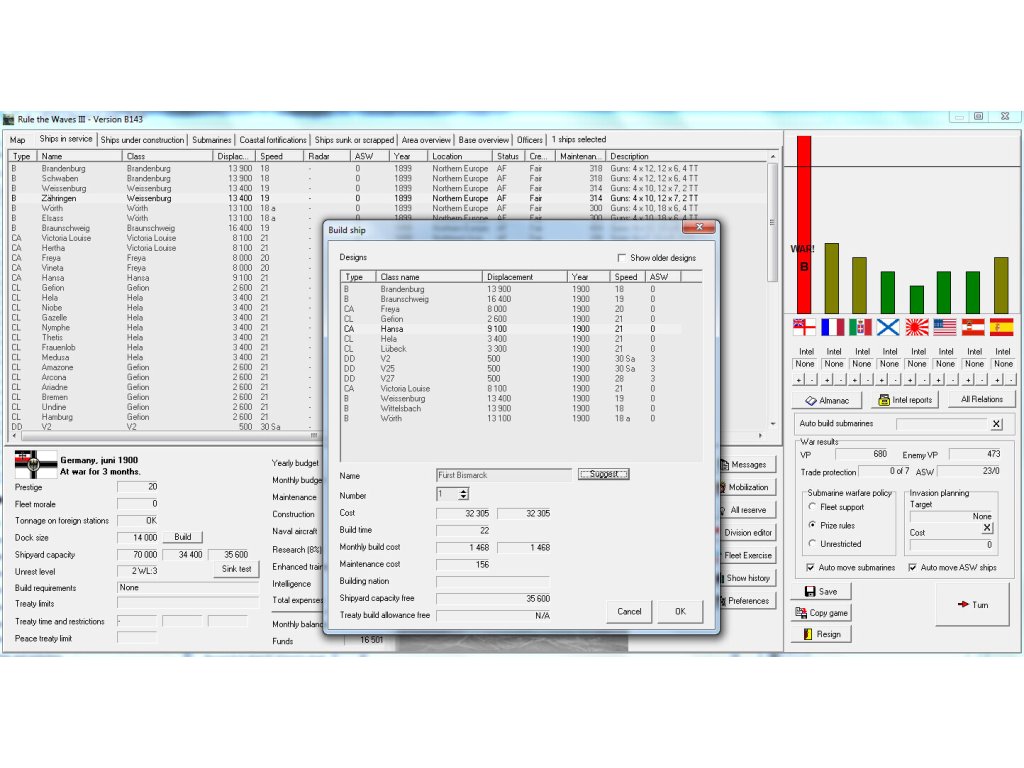Open the Coastal fortifications tab

coord(273,140)
